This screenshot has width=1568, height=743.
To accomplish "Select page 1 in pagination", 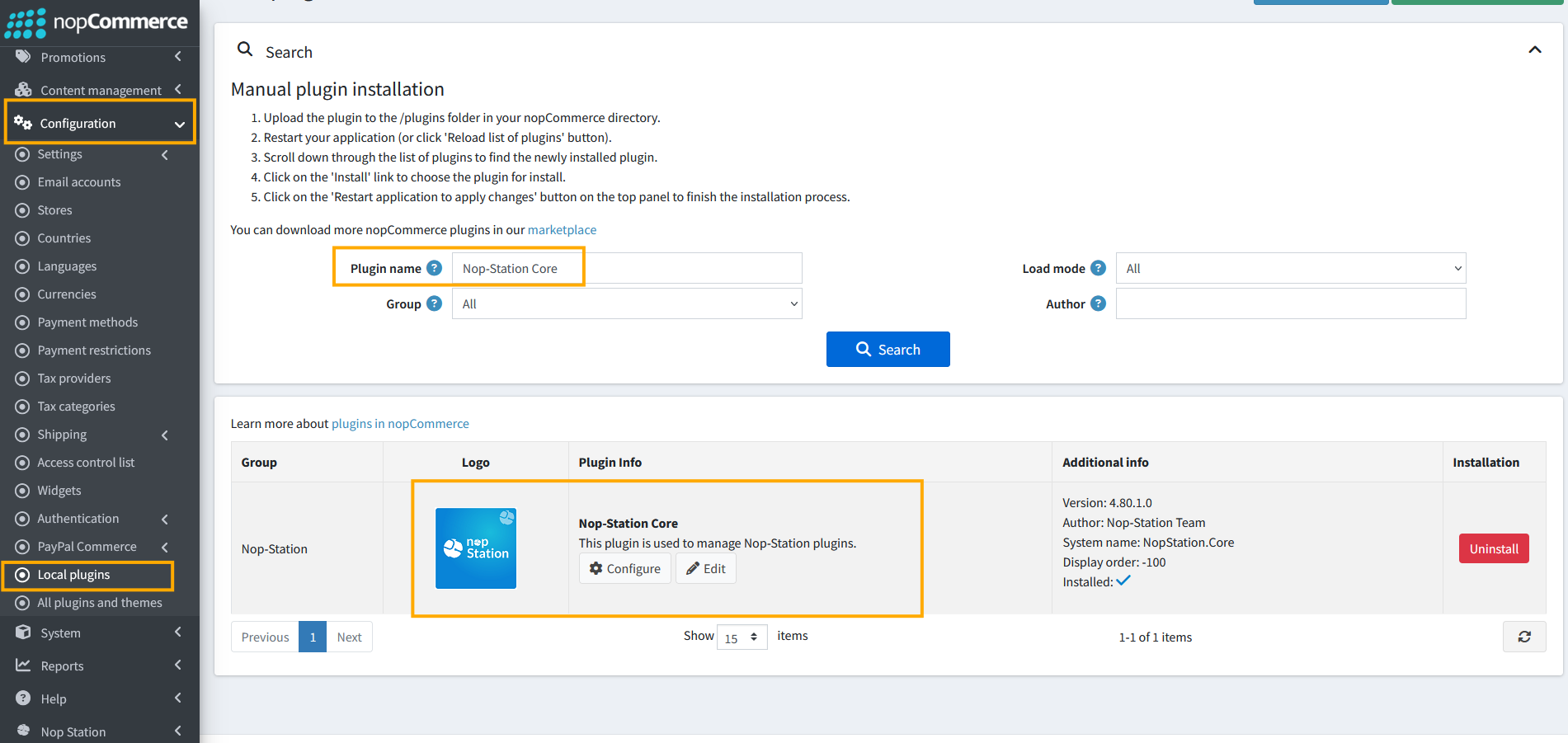I will click(x=313, y=637).
